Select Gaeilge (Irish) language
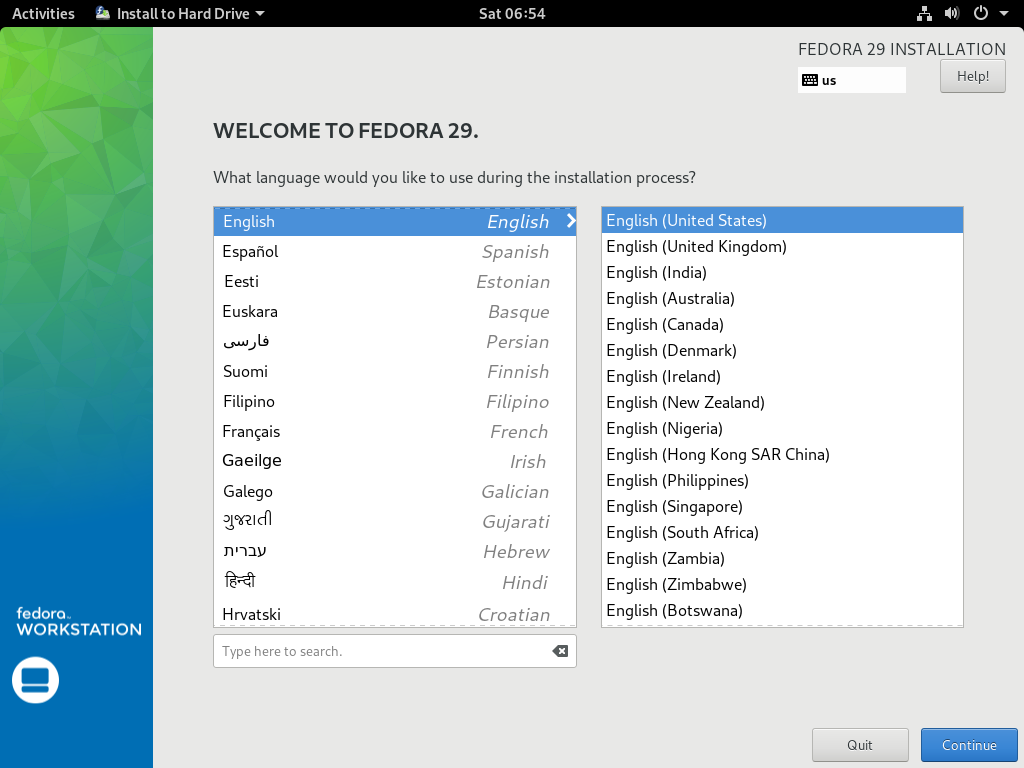The width and height of the screenshot is (1024, 768). tap(394, 461)
